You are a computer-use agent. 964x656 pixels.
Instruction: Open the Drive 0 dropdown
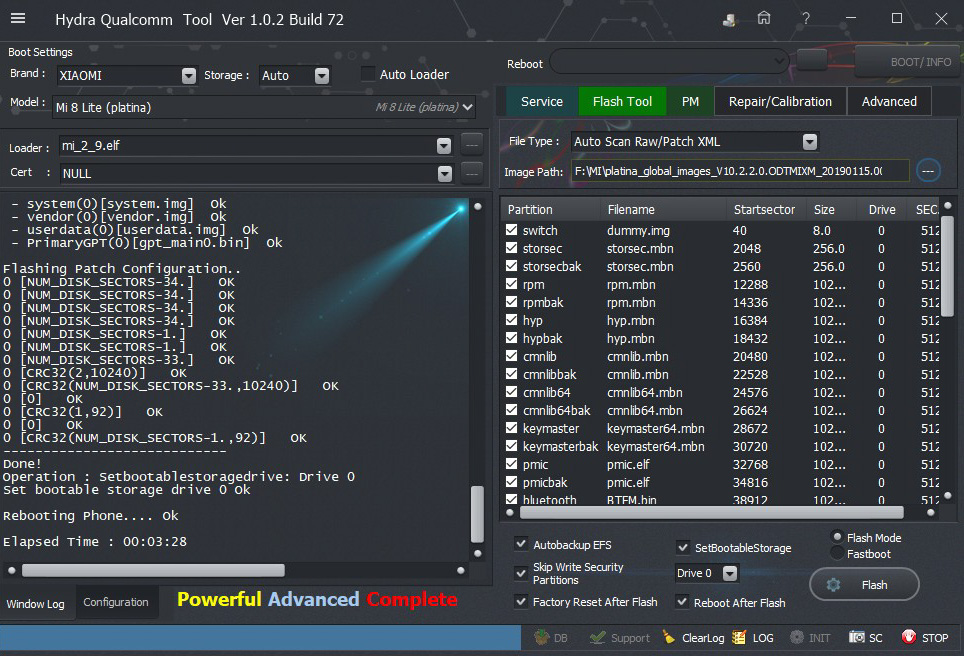coord(730,573)
